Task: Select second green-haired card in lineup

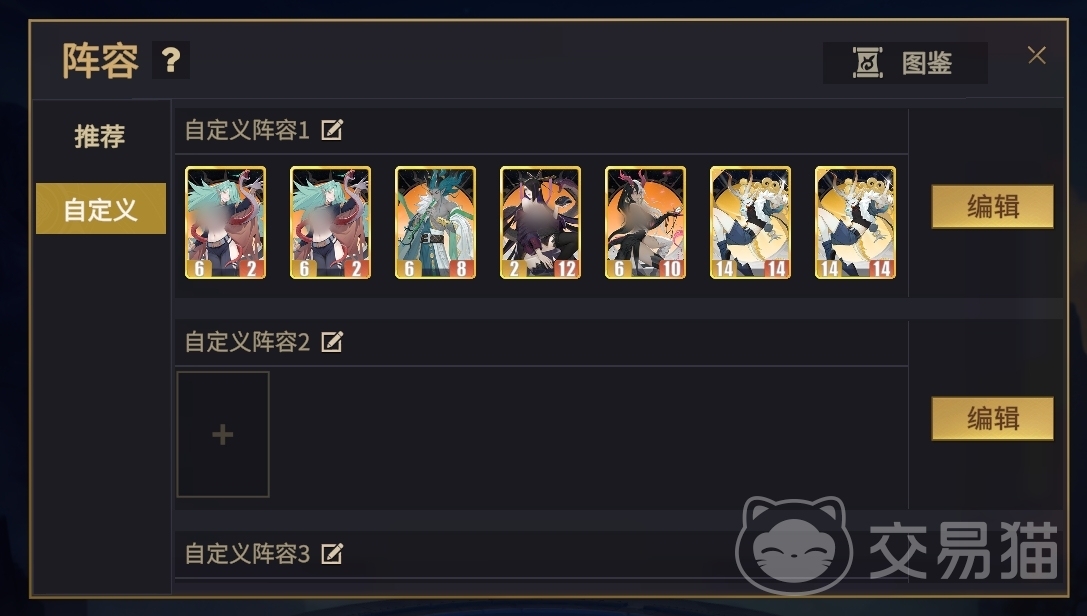Action: [x=330, y=222]
